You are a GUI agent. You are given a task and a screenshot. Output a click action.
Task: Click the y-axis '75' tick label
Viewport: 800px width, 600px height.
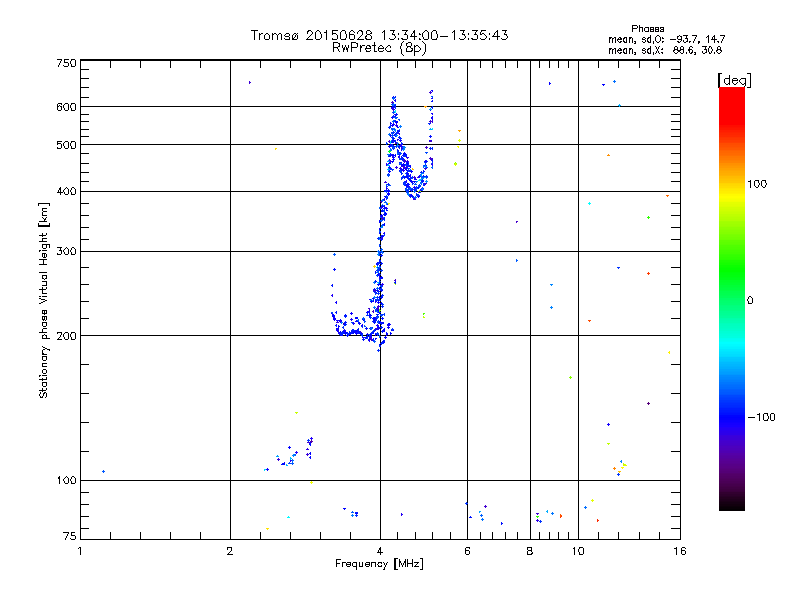(70, 536)
